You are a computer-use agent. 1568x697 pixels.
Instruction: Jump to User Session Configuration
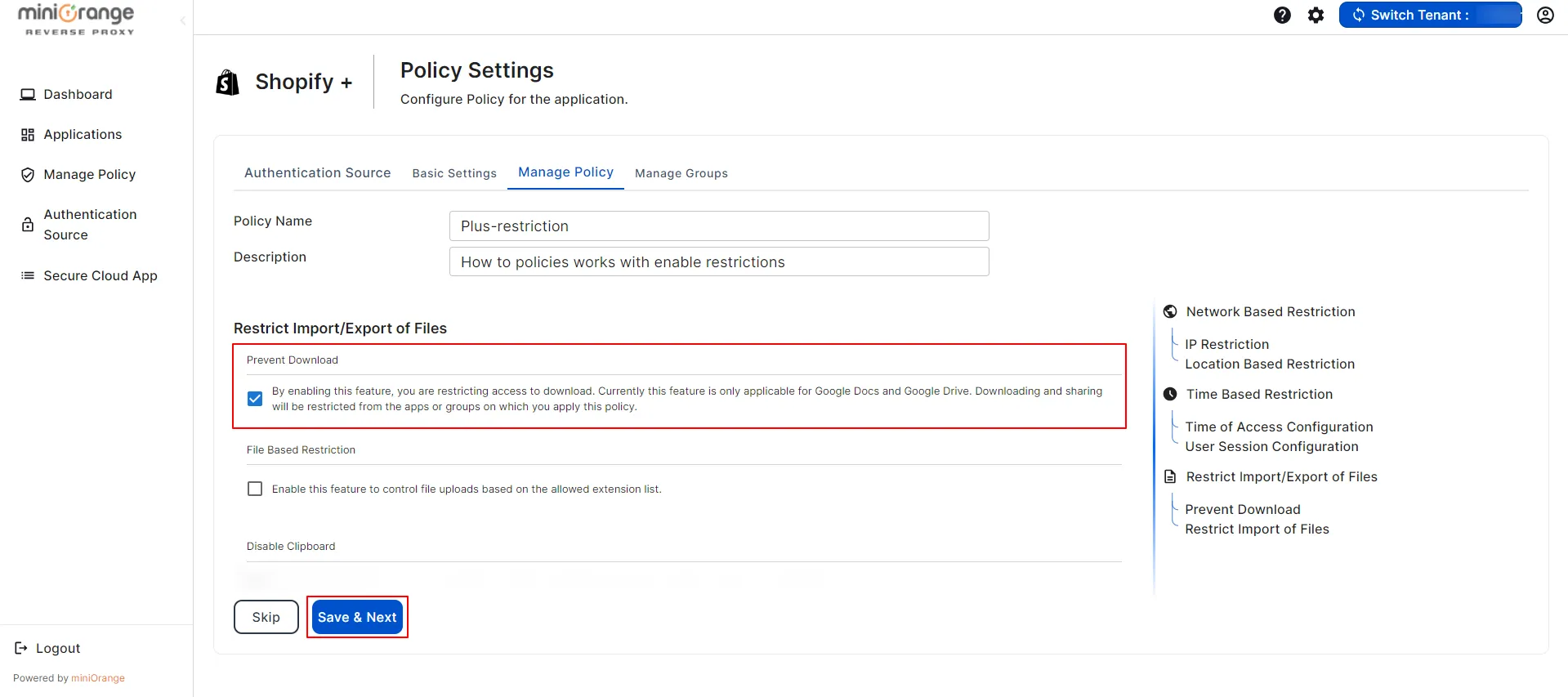tap(1271, 446)
